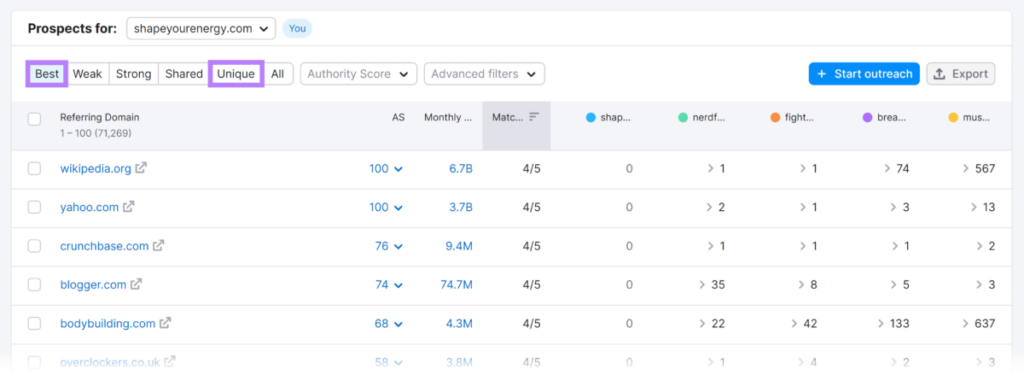Check the select-all checkbox in table header

(x=35, y=119)
